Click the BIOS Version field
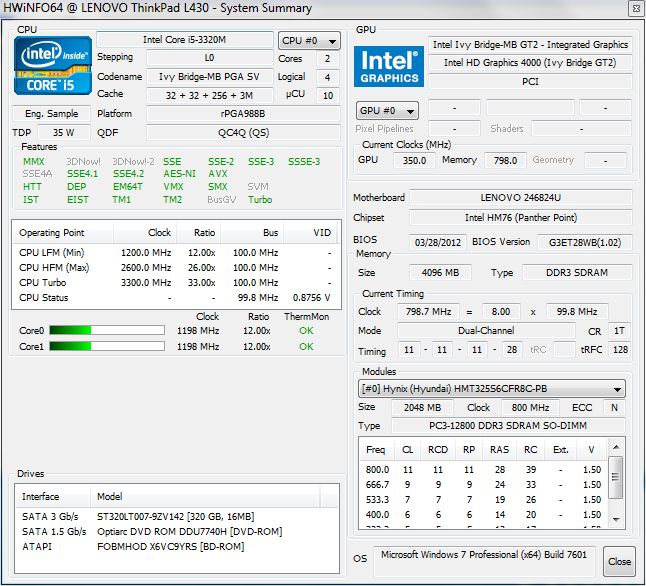This screenshot has width=646, height=586. tap(583, 241)
